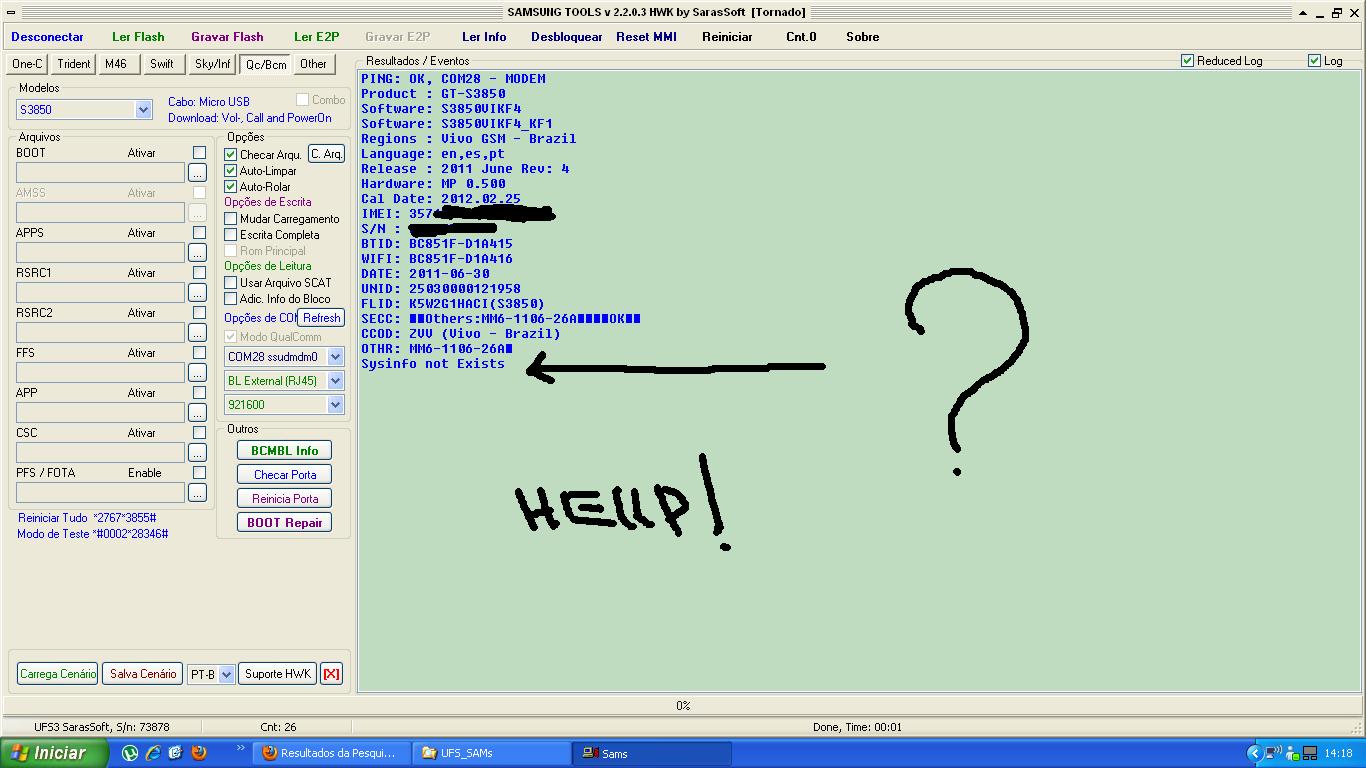The image size is (1366, 768).
Task: Open PT-B language dropdown
Action: pos(226,674)
